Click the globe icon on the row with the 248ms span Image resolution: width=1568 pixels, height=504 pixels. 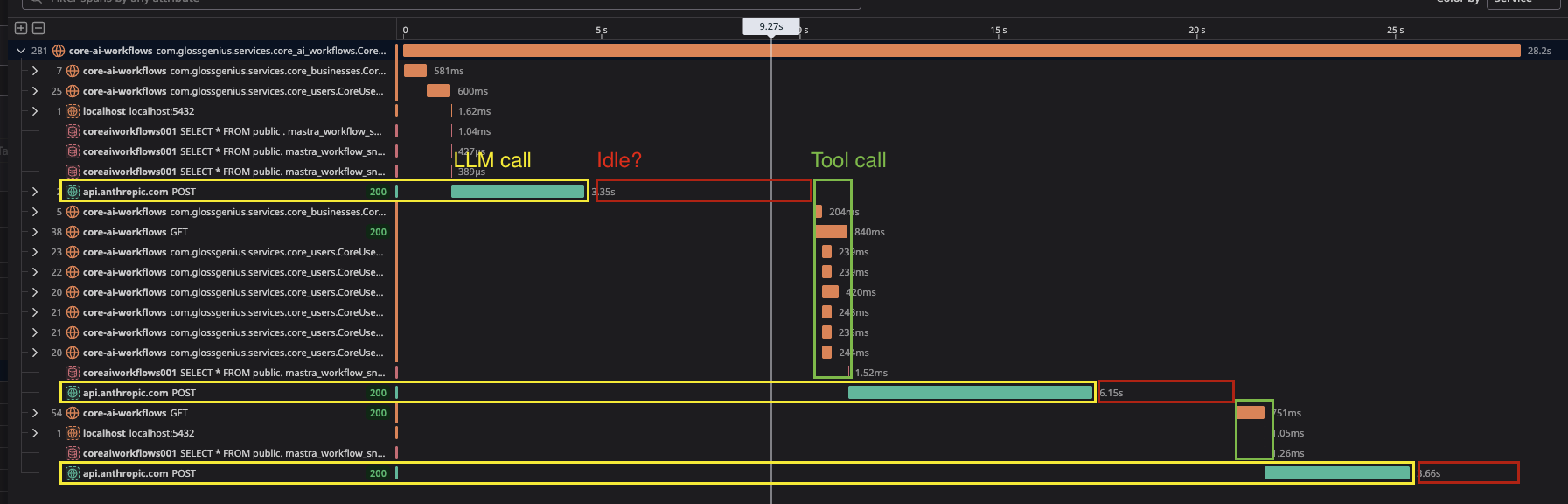coord(73,312)
